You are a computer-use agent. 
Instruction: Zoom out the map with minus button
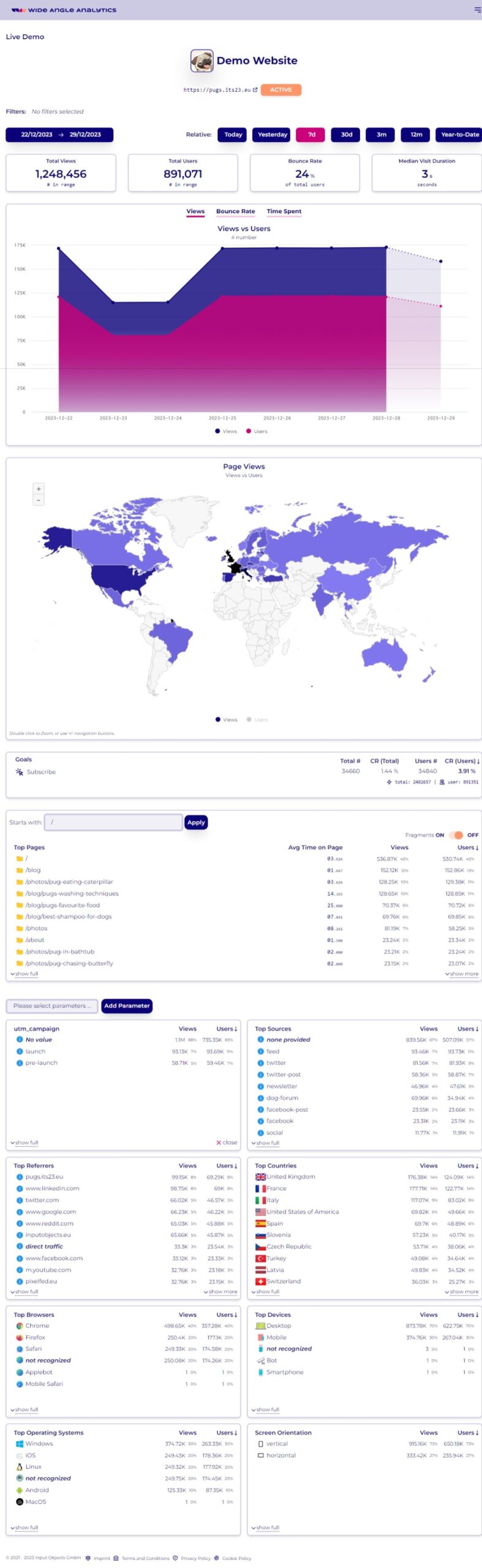(39, 500)
